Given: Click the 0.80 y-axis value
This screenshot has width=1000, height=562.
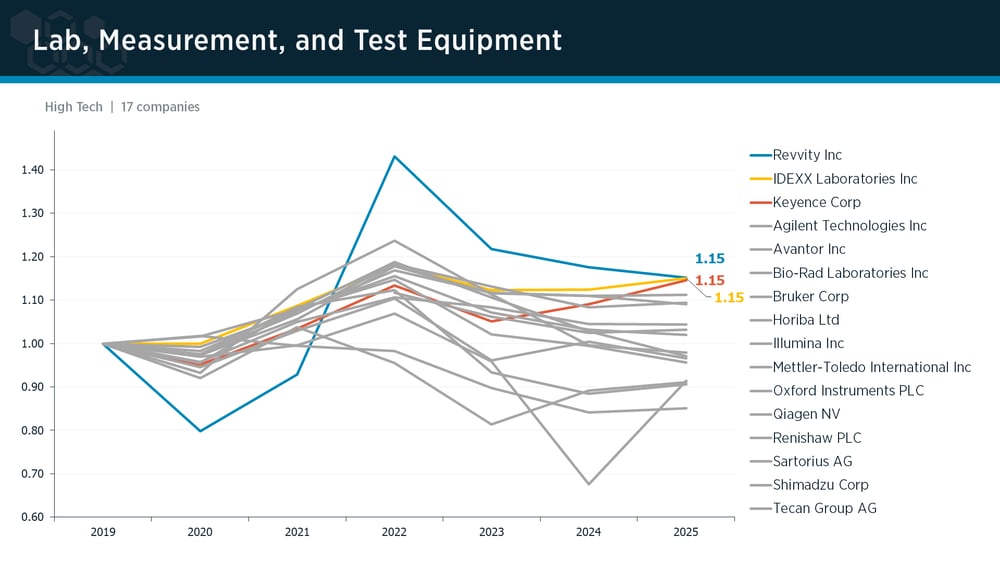Looking at the screenshot, I should [33, 430].
